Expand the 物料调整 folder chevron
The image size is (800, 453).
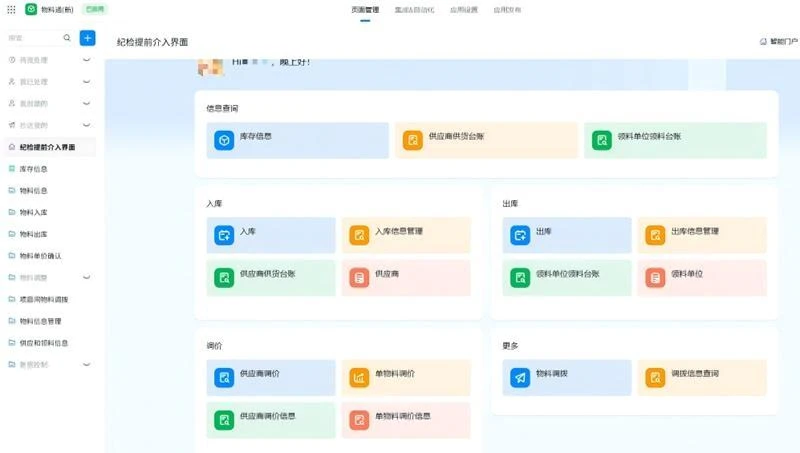coord(86,277)
